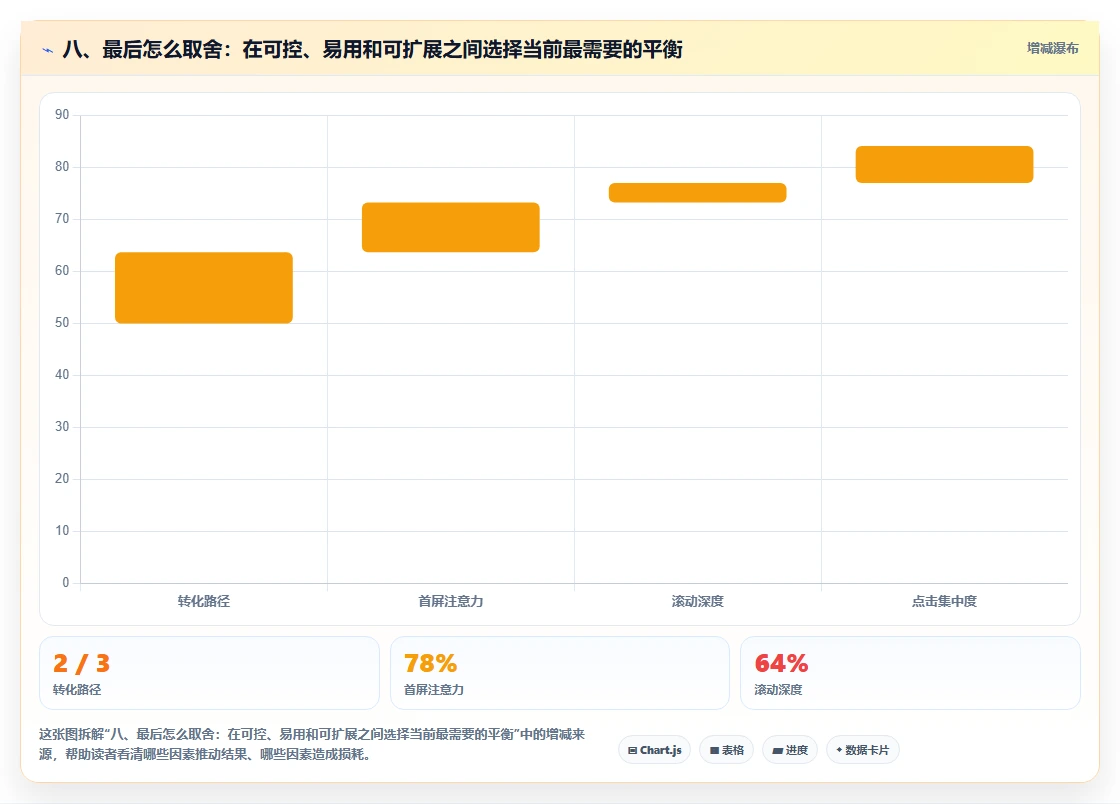Viewport: 1120px width, 804px height.
Task: Click the 增减瀑布 label in header
Action: pos(1053,49)
